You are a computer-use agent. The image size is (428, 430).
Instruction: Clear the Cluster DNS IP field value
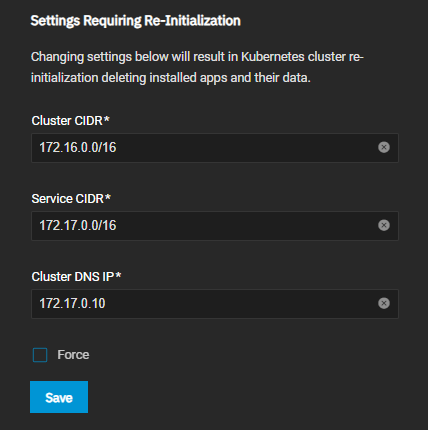click(x=384, y=303)
